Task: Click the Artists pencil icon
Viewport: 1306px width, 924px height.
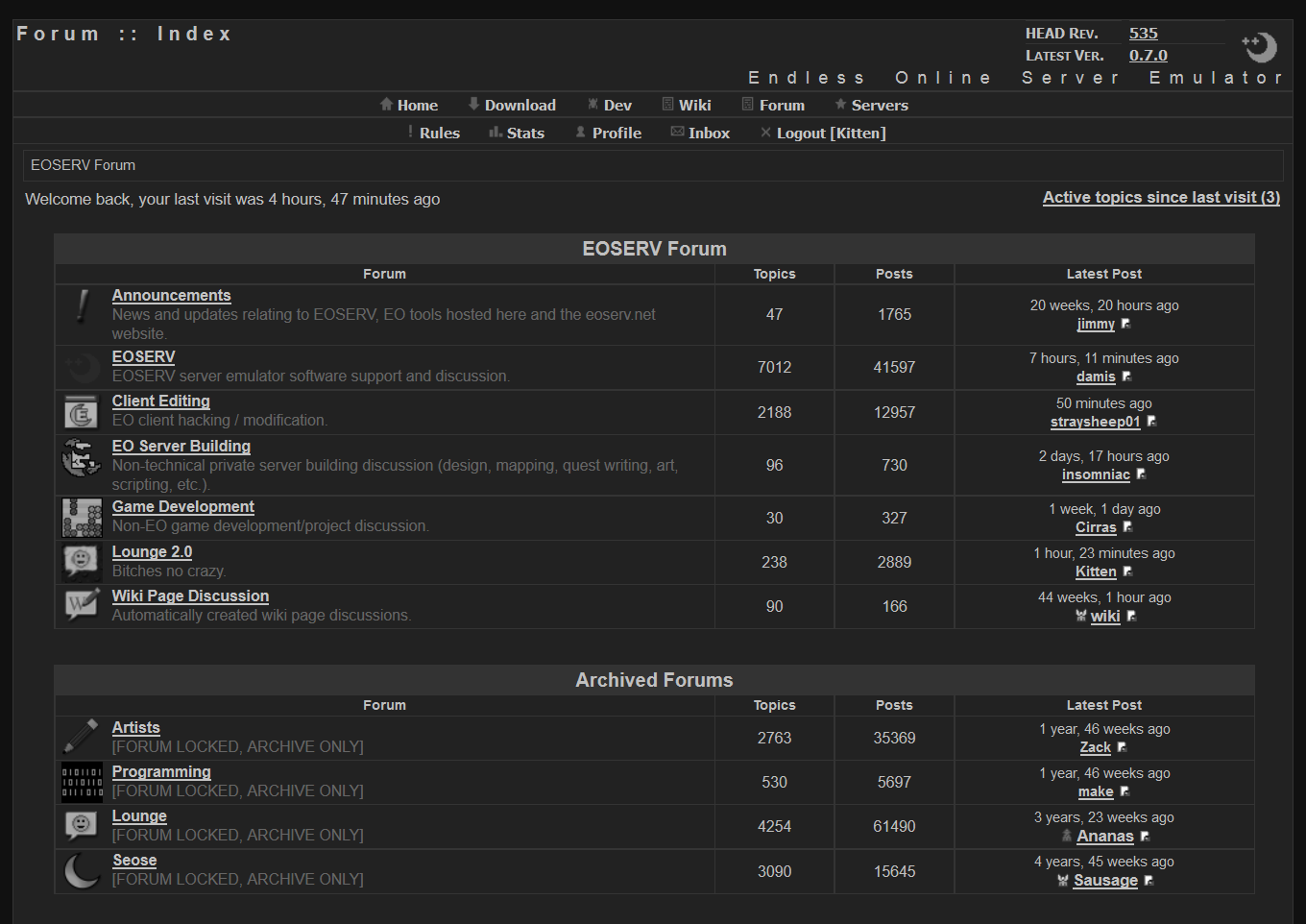Action: [82, 737]
